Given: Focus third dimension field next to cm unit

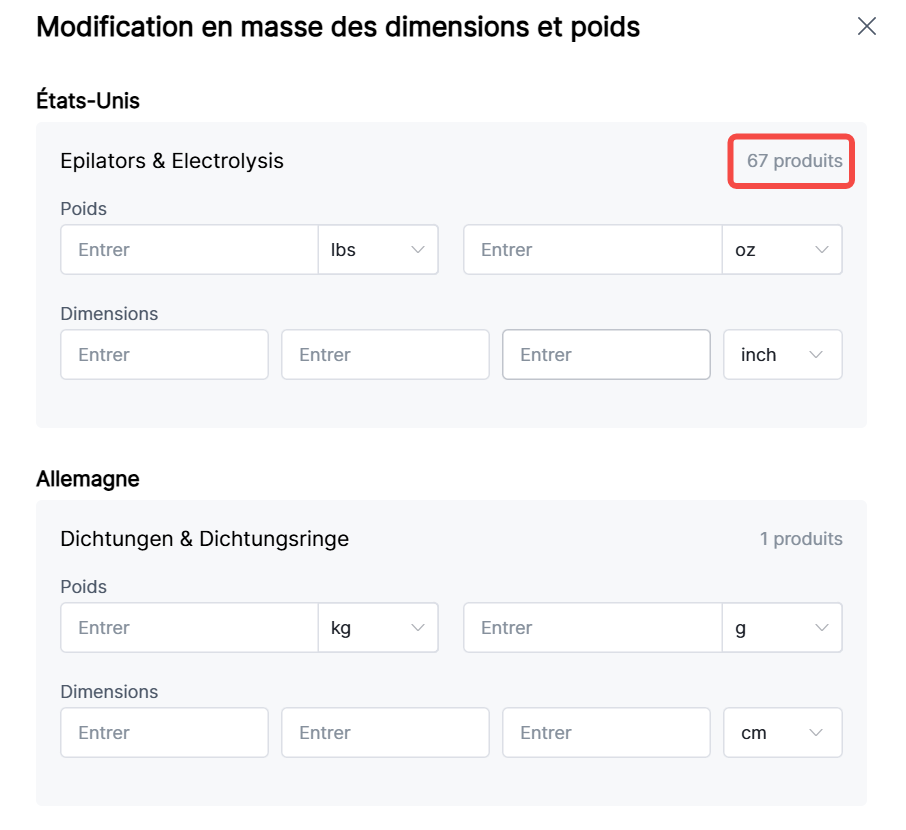Looking at the screenshot, I should click(606, 733).
